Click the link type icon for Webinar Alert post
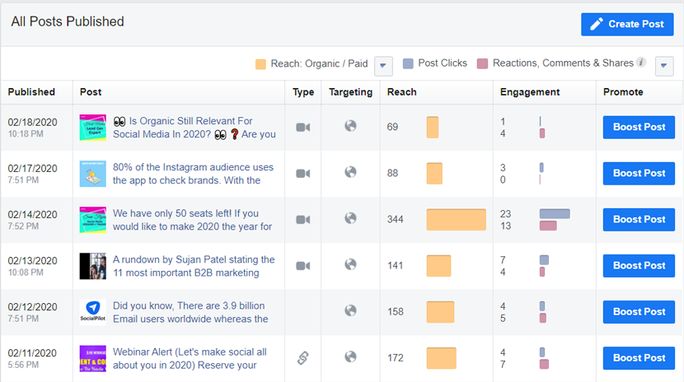Viewport: 684px width, 382px height. (303, 358)
